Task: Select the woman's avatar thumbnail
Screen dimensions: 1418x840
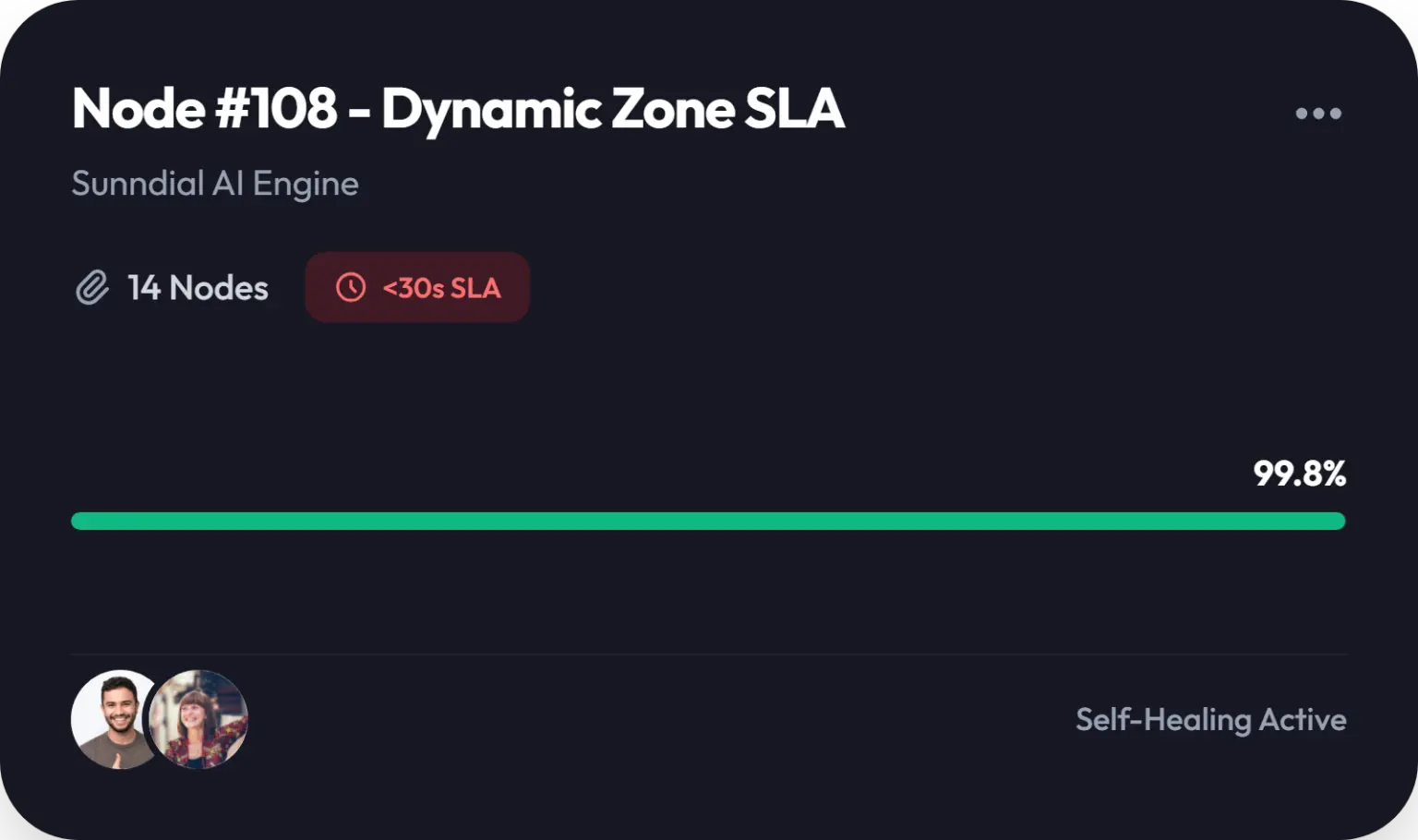Action: click(x=198, y=719)
